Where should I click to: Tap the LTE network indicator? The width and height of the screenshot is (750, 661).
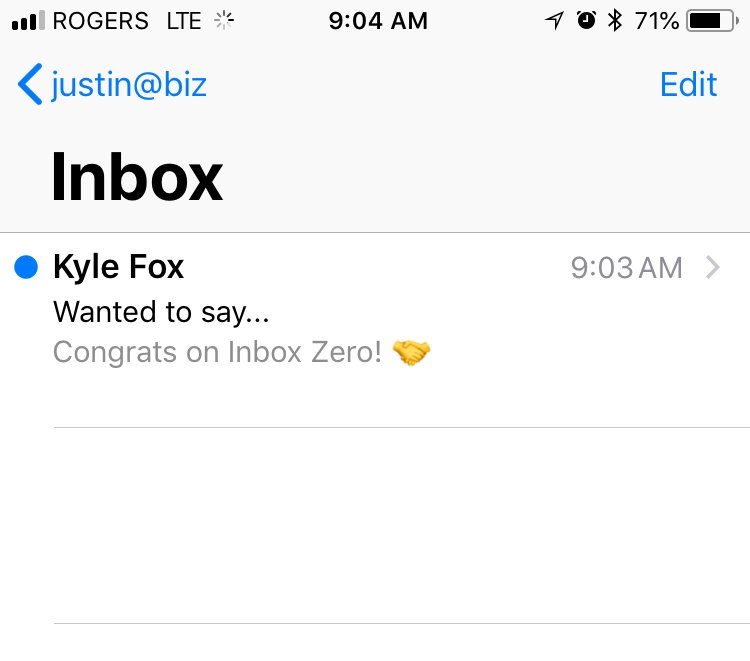(184, 21)
